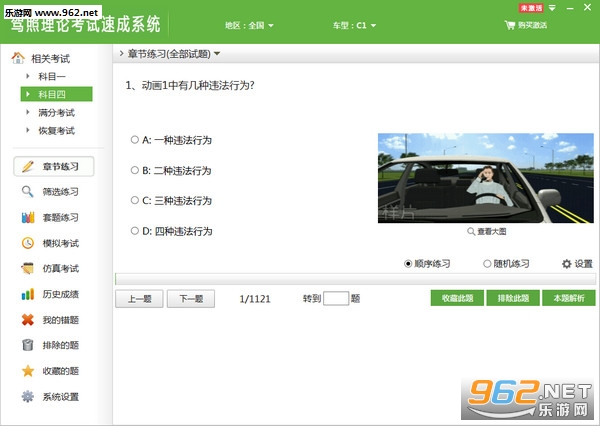Expand 章节练习(全部试题) chapter dropdown

(173, 54)
